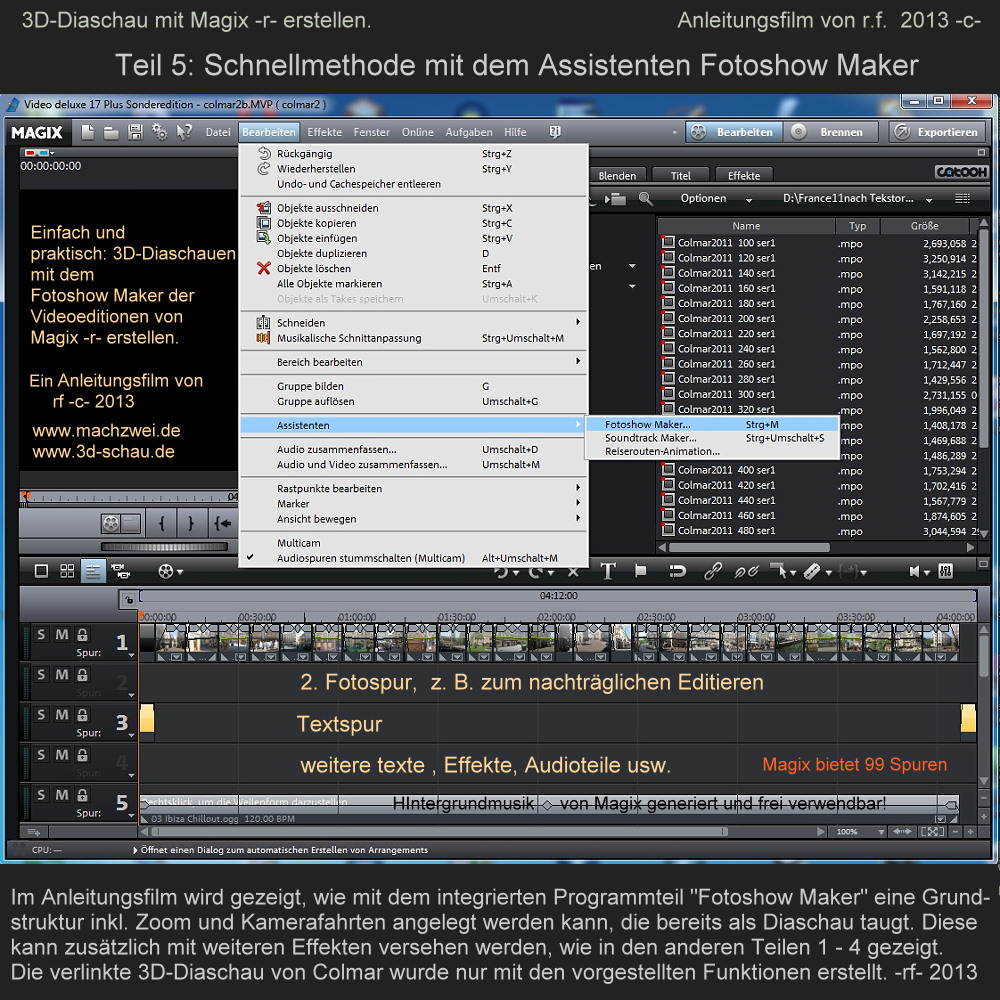Click the Brennen button

point(832,132)
